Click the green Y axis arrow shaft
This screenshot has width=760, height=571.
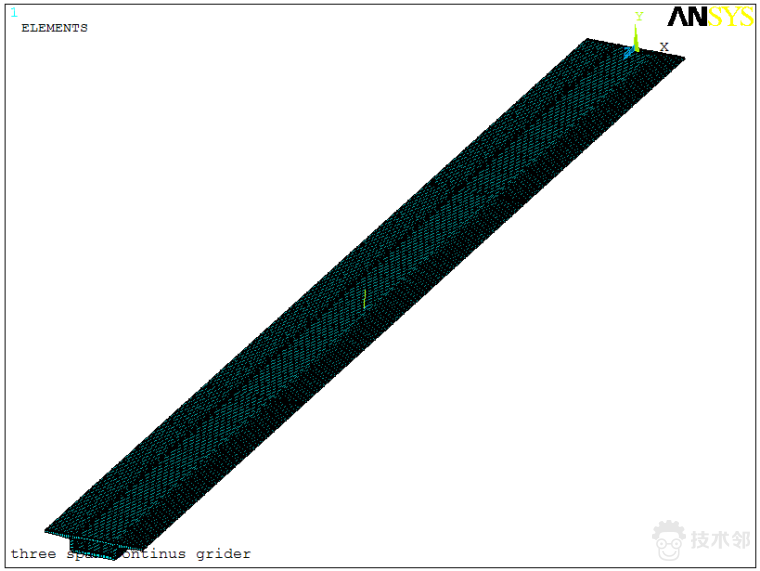click(636, 34)
